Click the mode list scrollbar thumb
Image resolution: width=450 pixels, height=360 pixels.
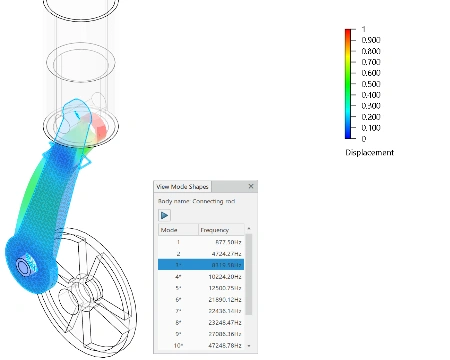[249, 274]
